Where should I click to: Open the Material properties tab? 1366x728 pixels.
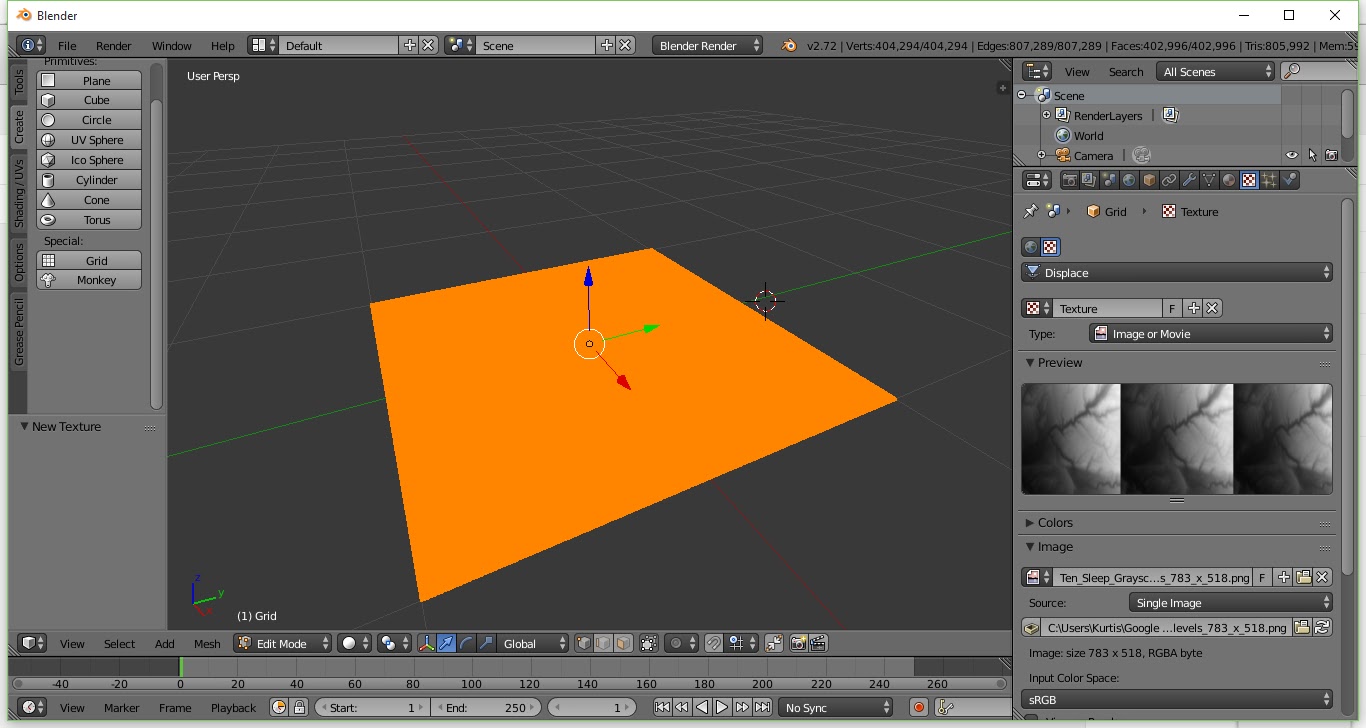[x=1228, y=179]
